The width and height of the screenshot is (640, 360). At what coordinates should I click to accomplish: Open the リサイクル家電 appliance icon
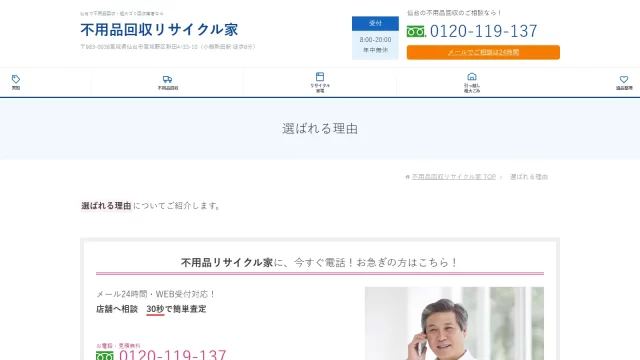(x=320, y=77)
